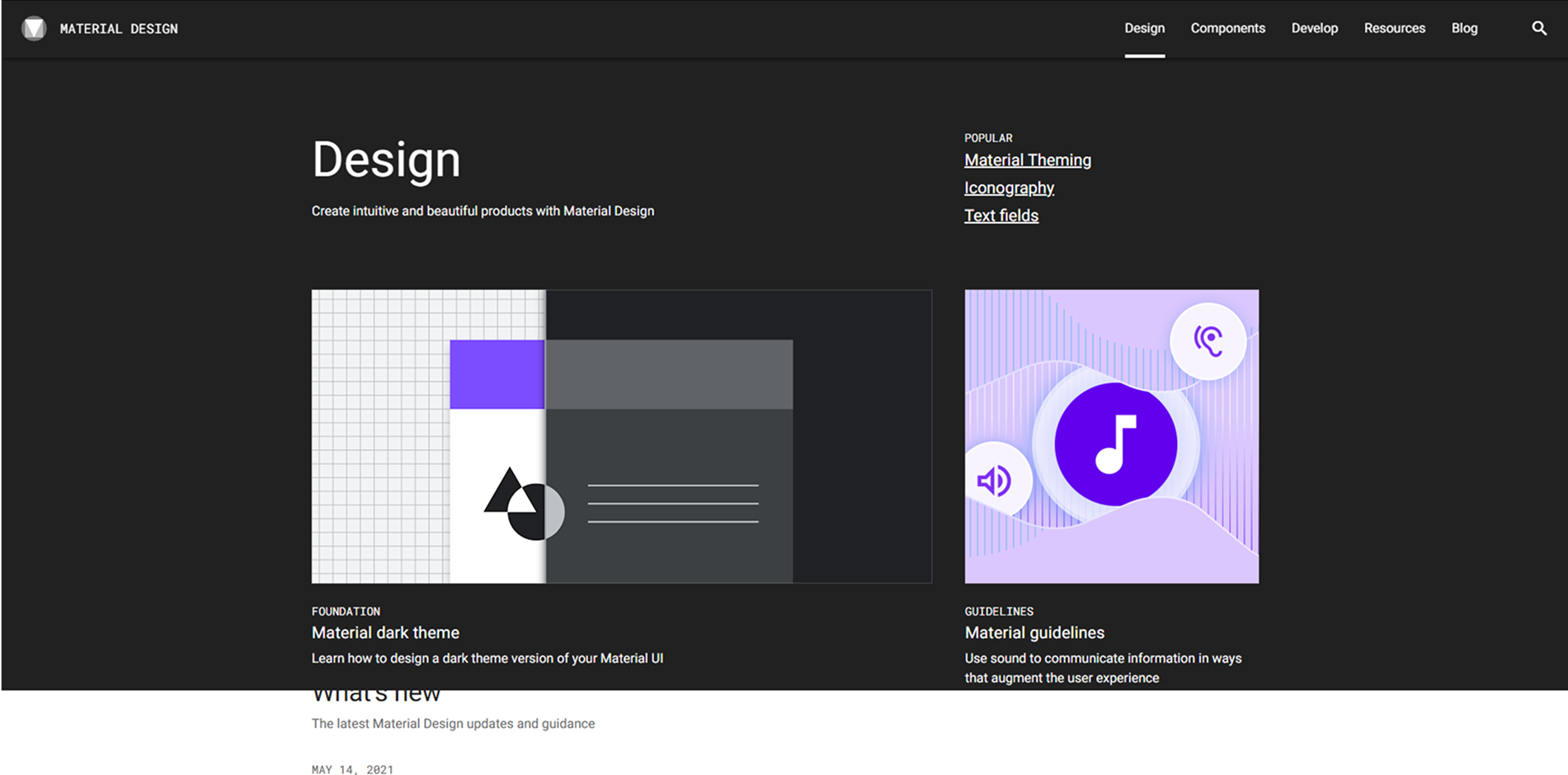Click the purple music note circle
The image size is (1568, 775).
click(1115, 444)
